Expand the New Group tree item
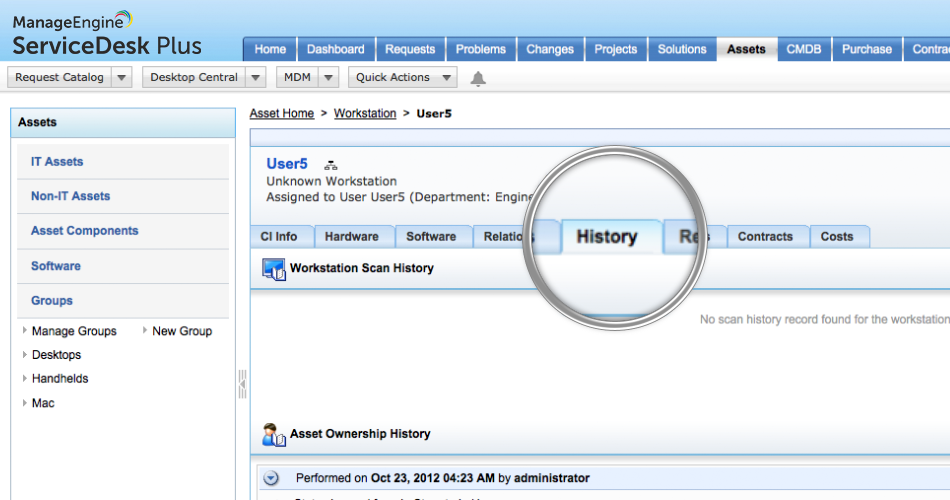 click(x=145, y=330)
